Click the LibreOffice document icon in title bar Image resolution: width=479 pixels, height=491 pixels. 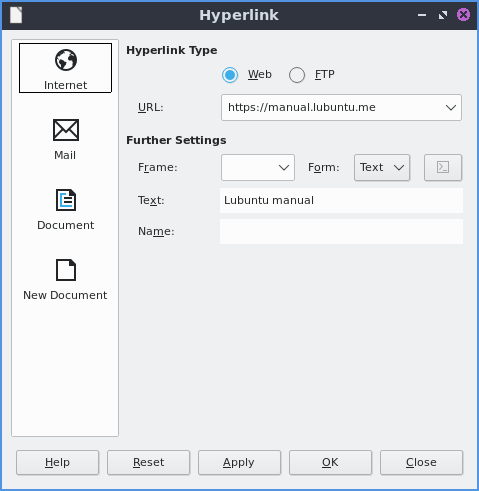coord(16,15)
